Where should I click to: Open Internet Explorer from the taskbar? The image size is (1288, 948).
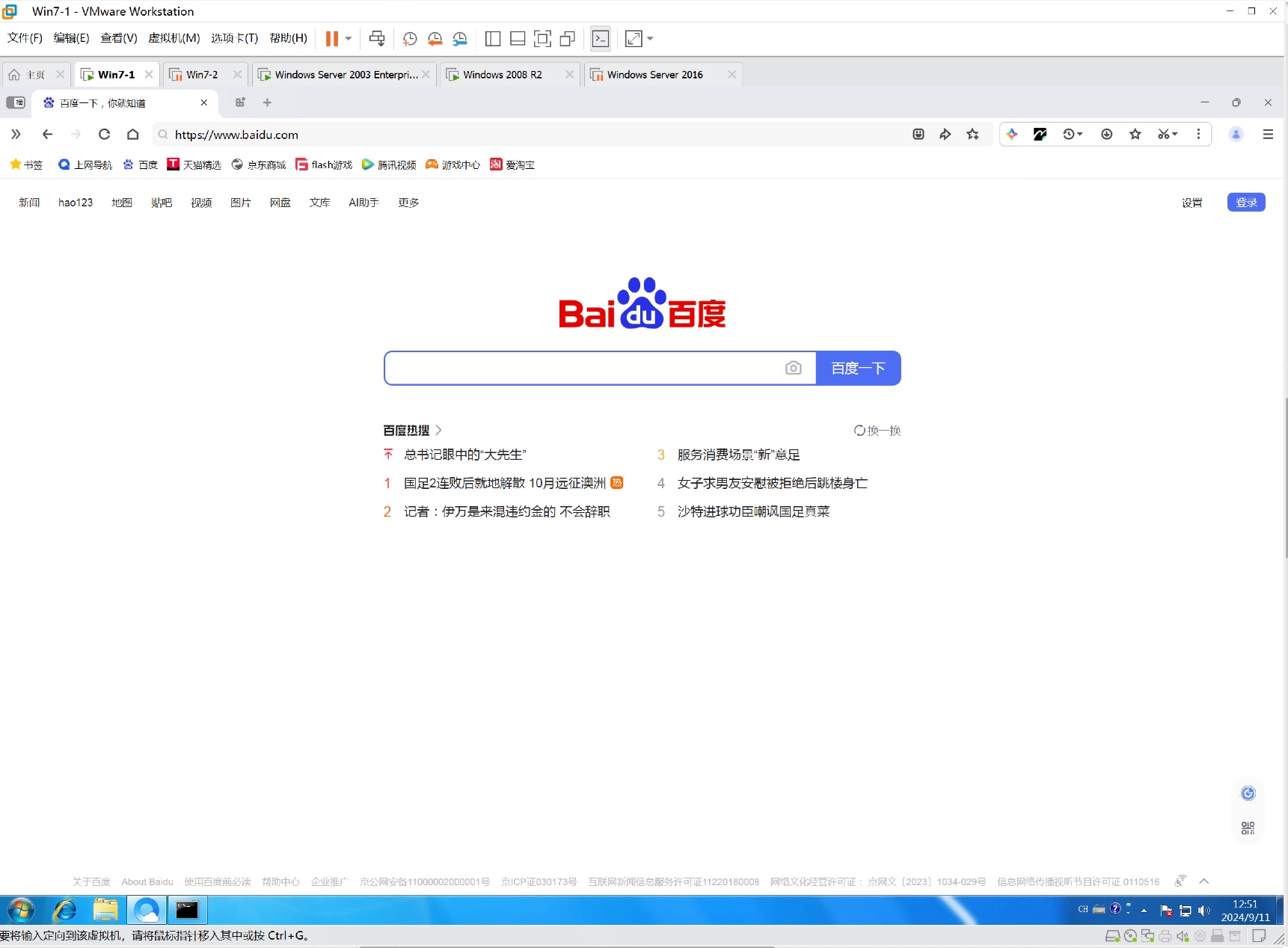coord(64,911)
